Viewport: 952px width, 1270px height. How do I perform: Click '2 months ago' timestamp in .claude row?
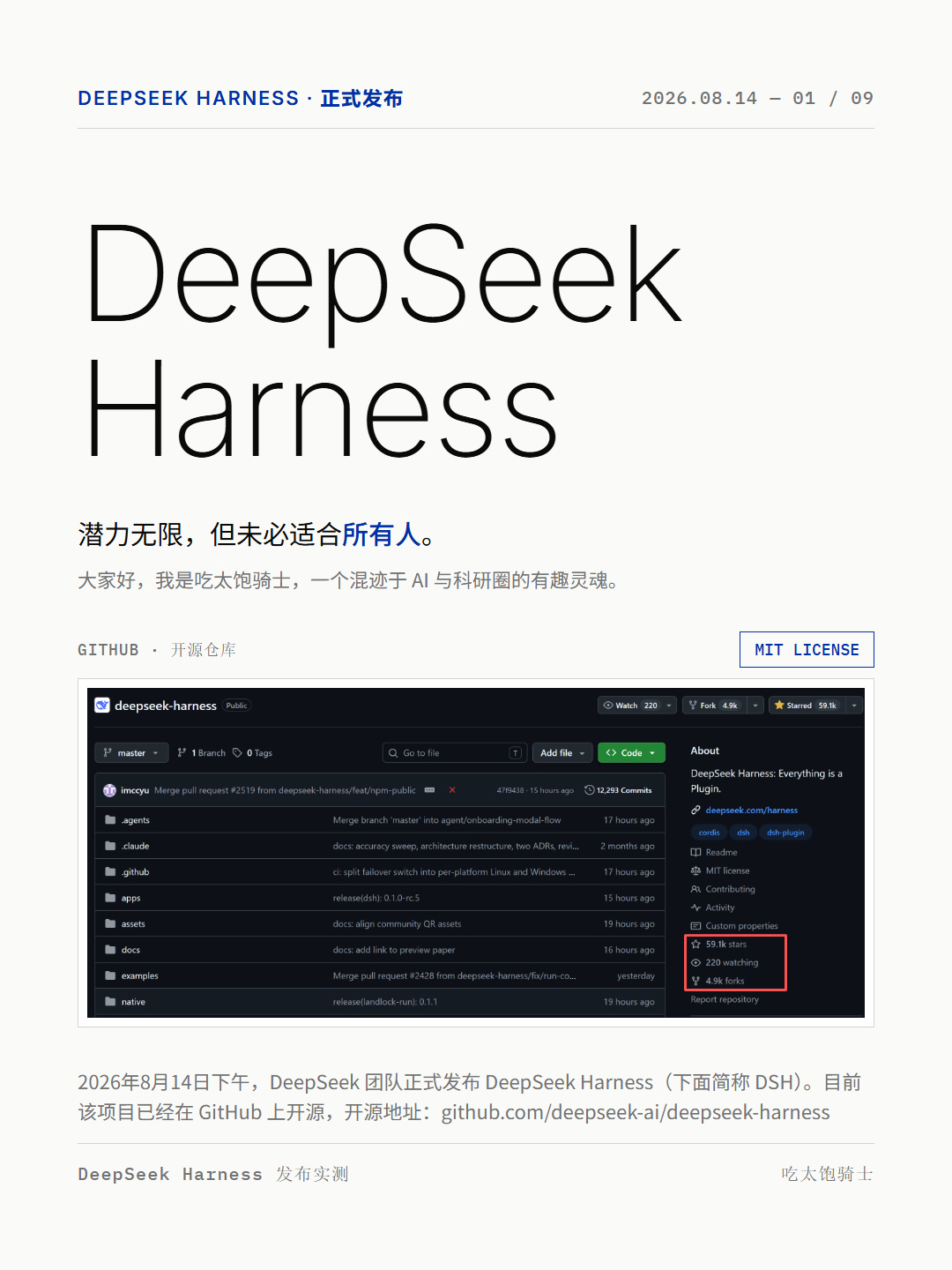(x=628, y=846)
